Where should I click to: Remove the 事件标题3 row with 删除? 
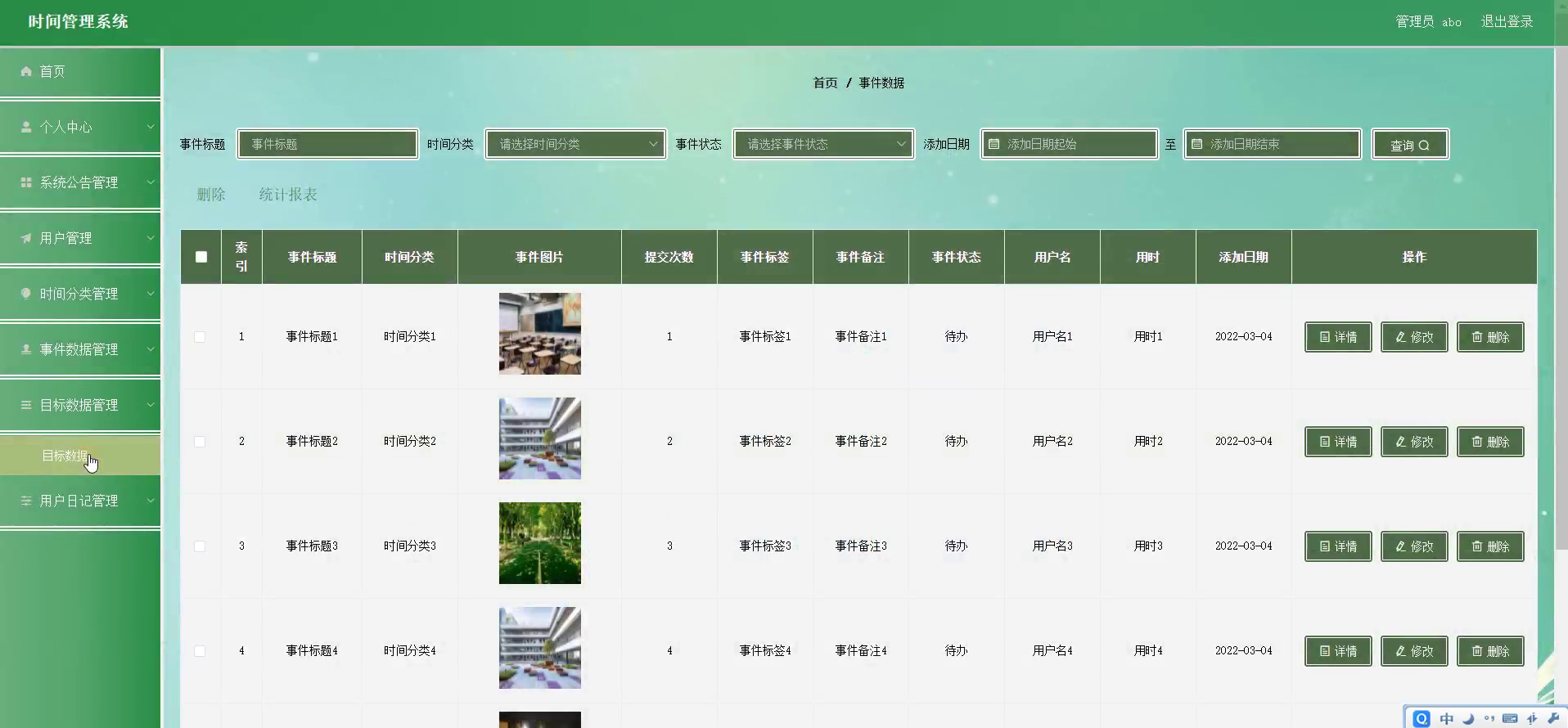1490,546
